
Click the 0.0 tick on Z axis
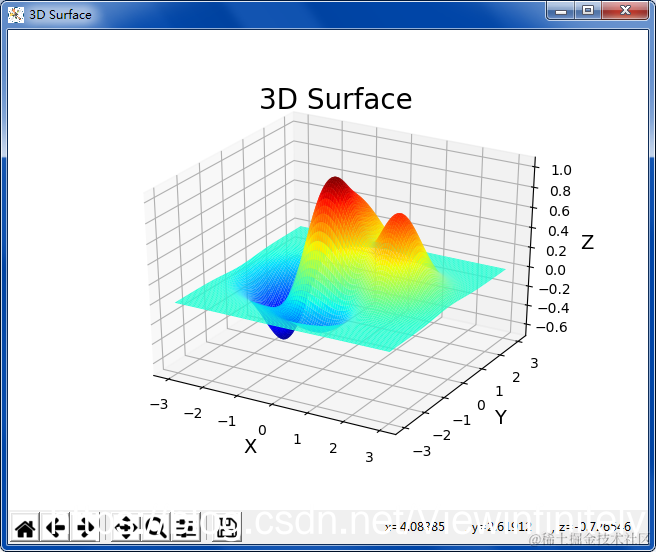tap(555, 270)
